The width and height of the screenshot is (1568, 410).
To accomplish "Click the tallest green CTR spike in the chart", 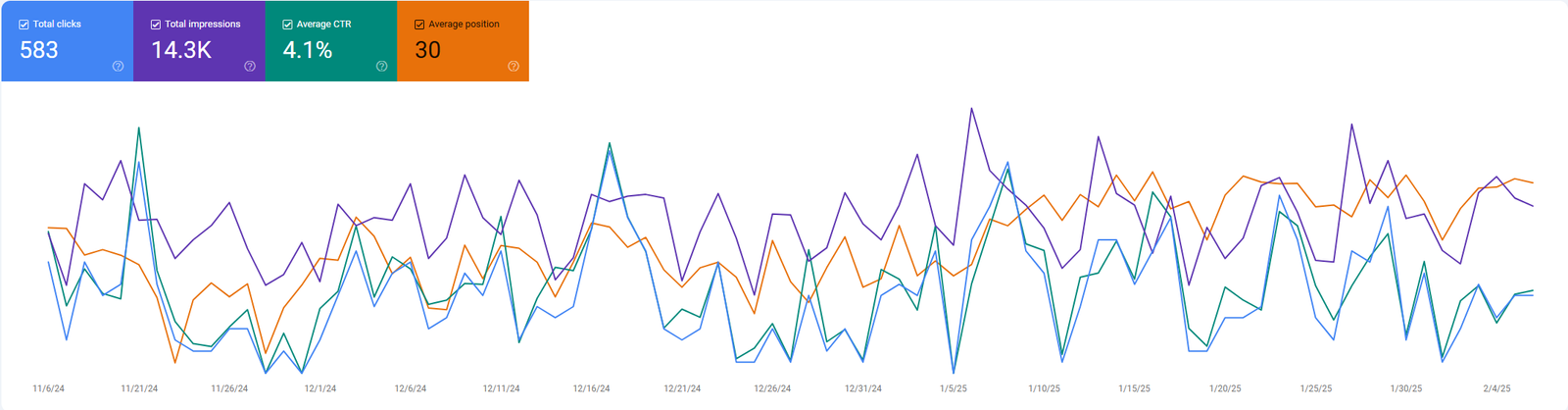I will coord(139,128).
